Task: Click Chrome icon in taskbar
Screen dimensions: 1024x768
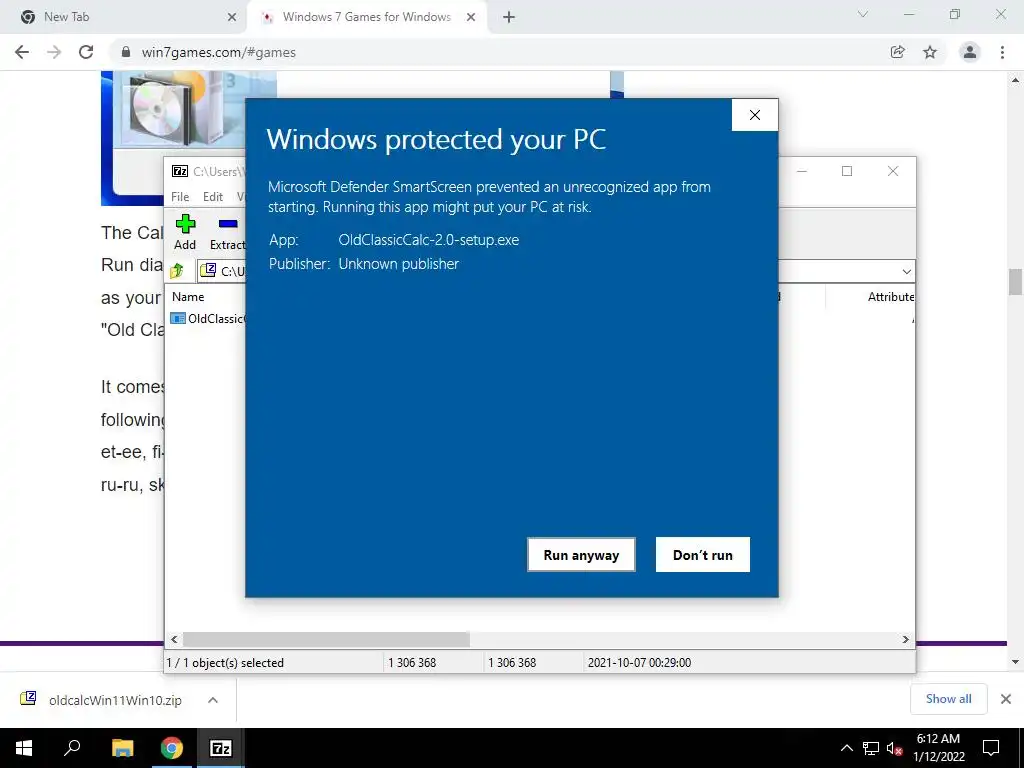Action: click(172, 748)
